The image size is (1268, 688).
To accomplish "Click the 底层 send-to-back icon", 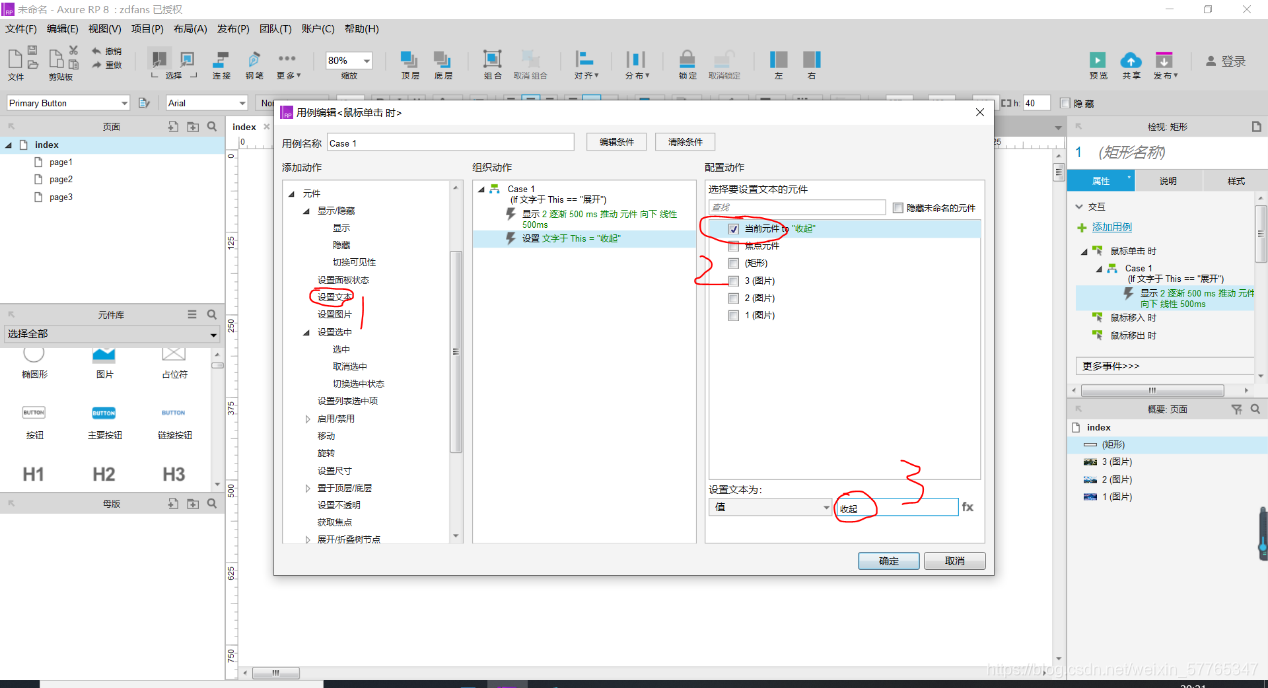I will (x=441, y=60).
